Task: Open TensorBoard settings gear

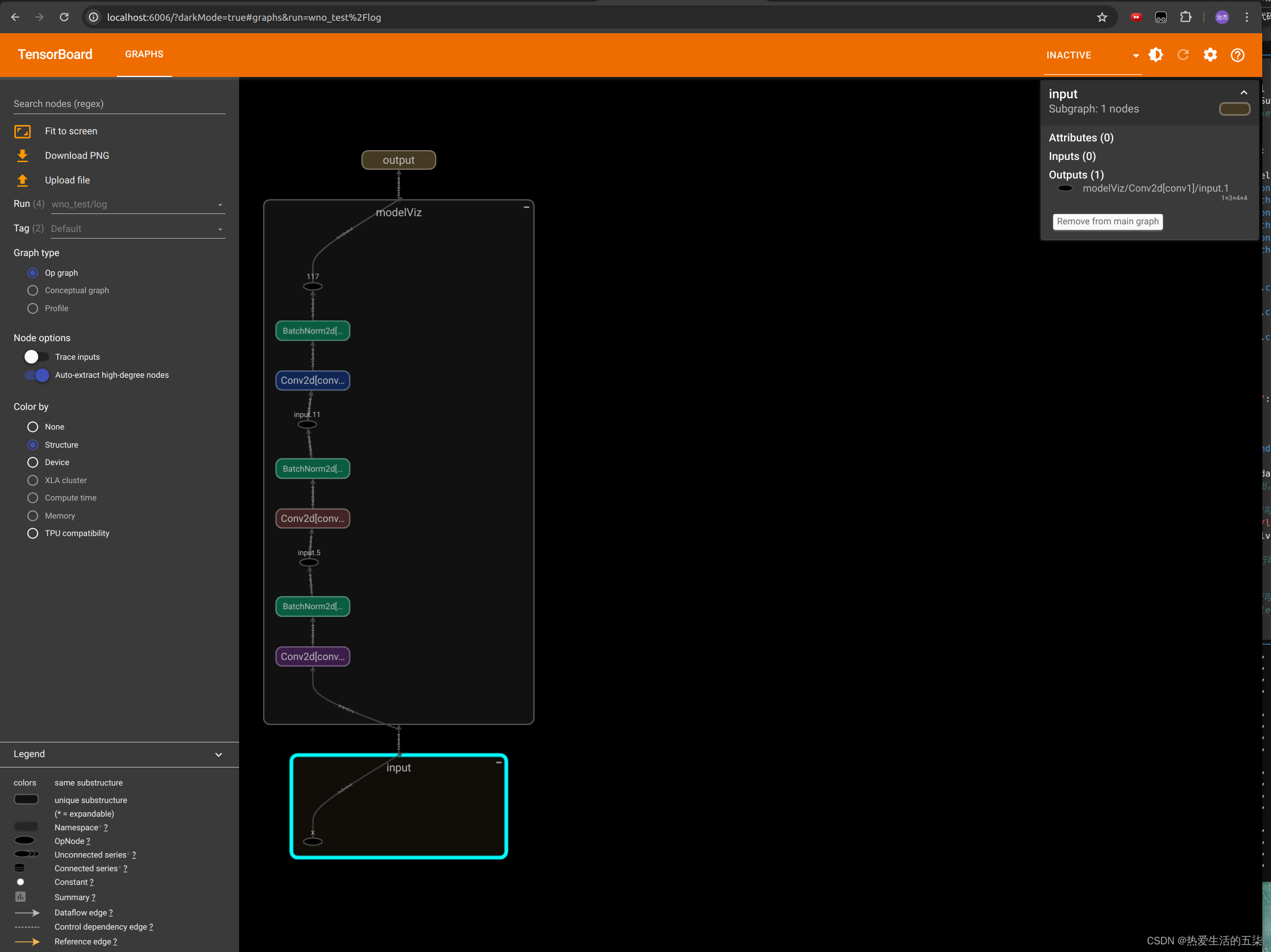Action: pos(1209,55)
